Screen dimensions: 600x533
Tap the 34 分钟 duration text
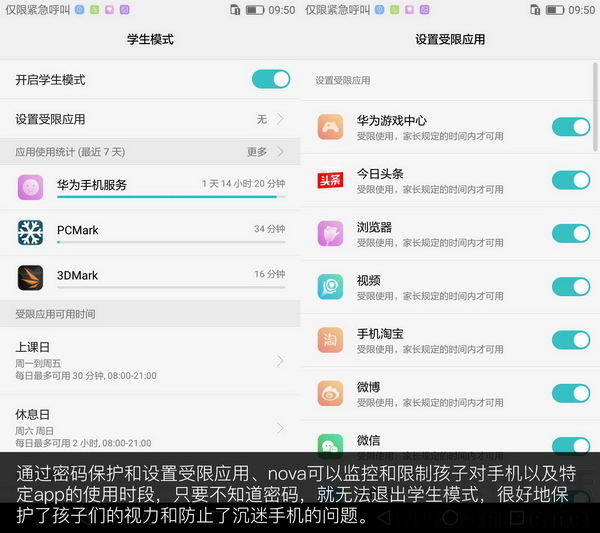(270, 229)
